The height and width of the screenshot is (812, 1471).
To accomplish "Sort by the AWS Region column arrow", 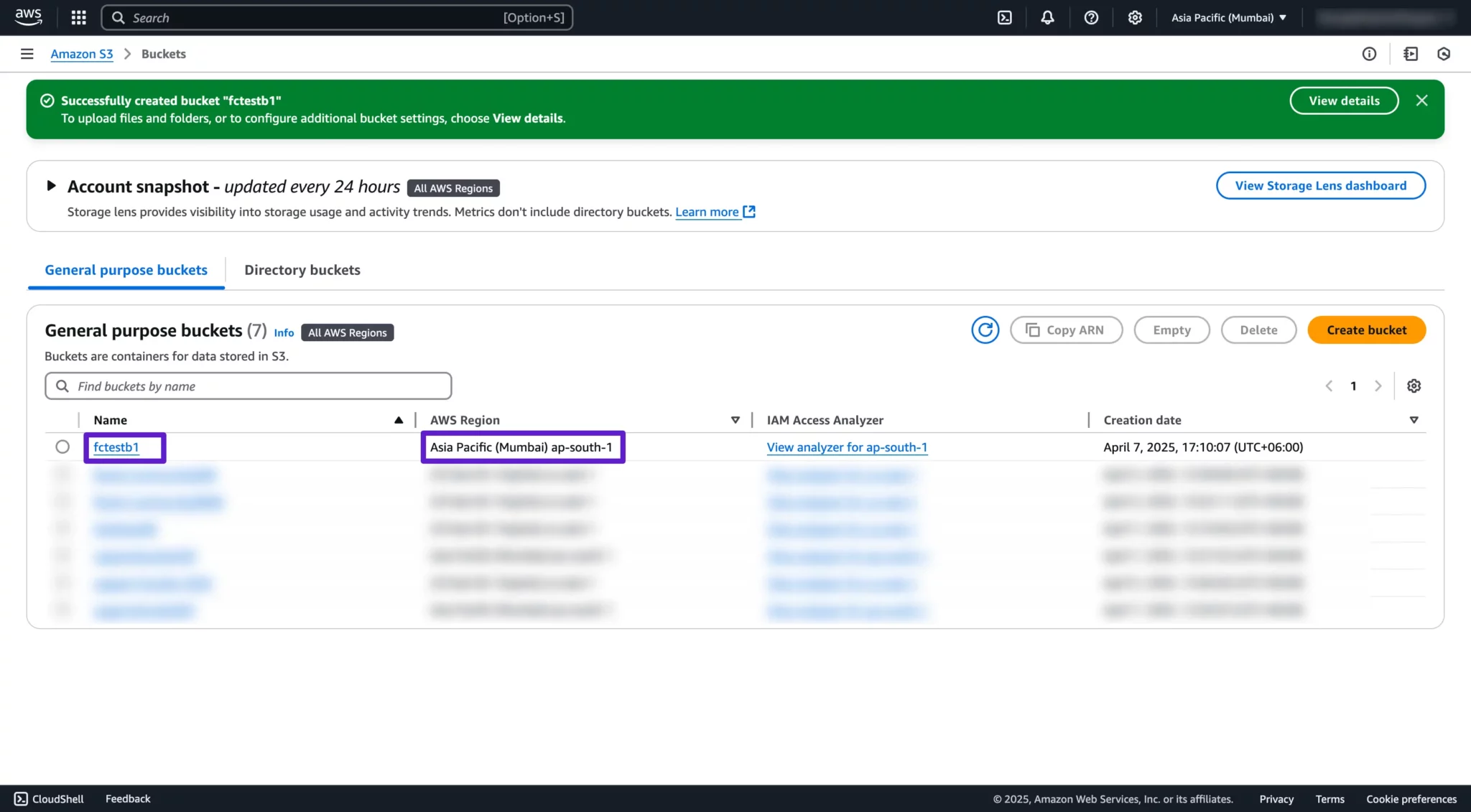I will pyautogui.click(x=735, y=420).
